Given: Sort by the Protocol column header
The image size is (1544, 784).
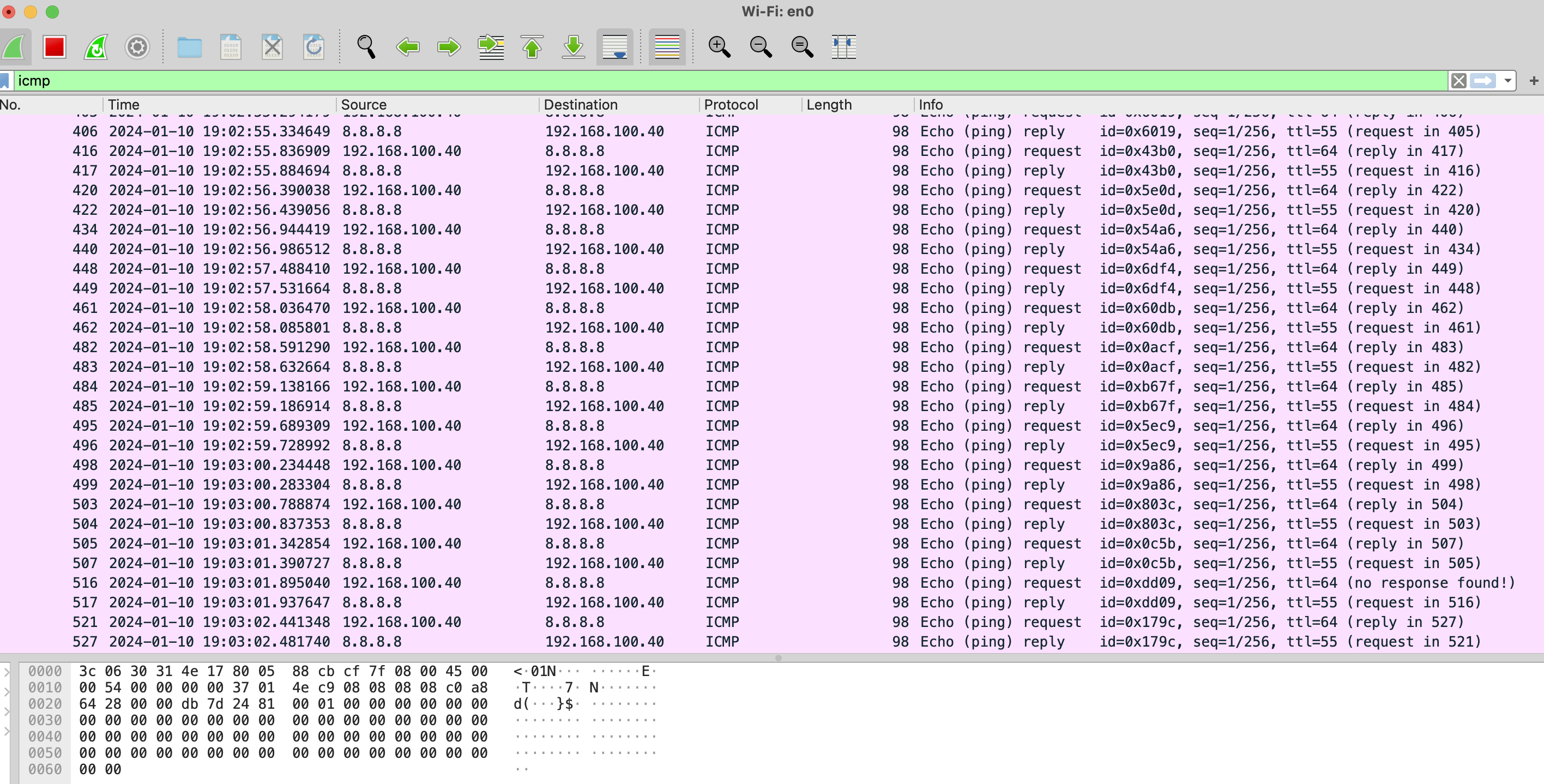Looking at the screenshot, I should point(731,104).
